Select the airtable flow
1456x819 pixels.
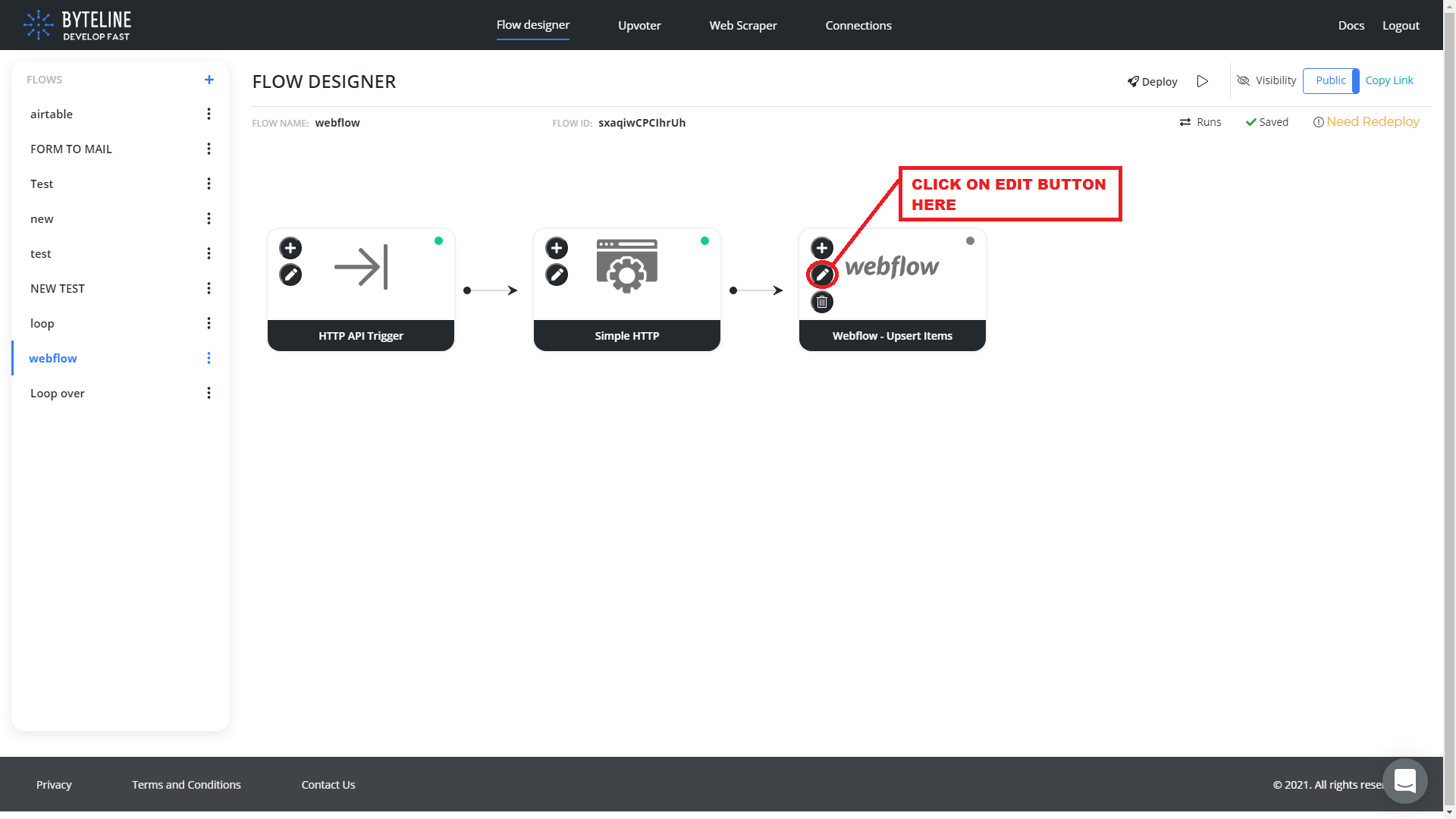[x=52, y=114]
